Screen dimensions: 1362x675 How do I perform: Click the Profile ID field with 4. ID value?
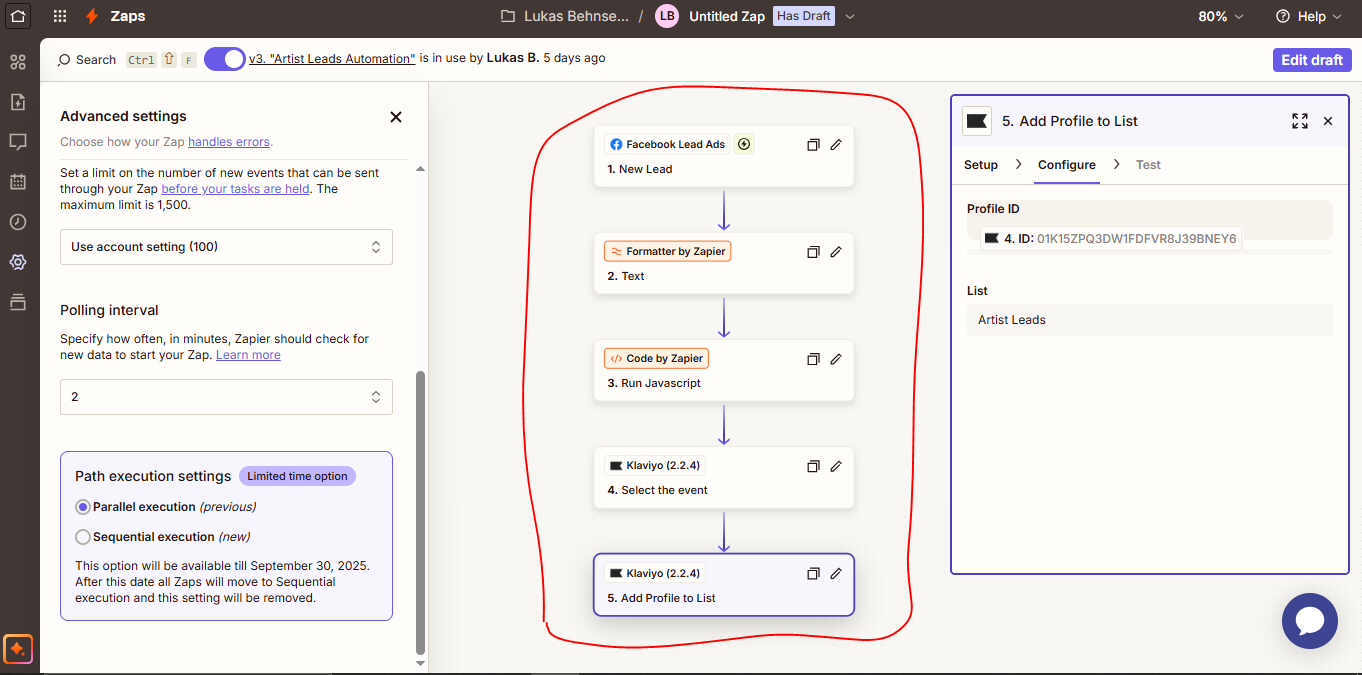pyautogui.click(x=1150, y=220)
